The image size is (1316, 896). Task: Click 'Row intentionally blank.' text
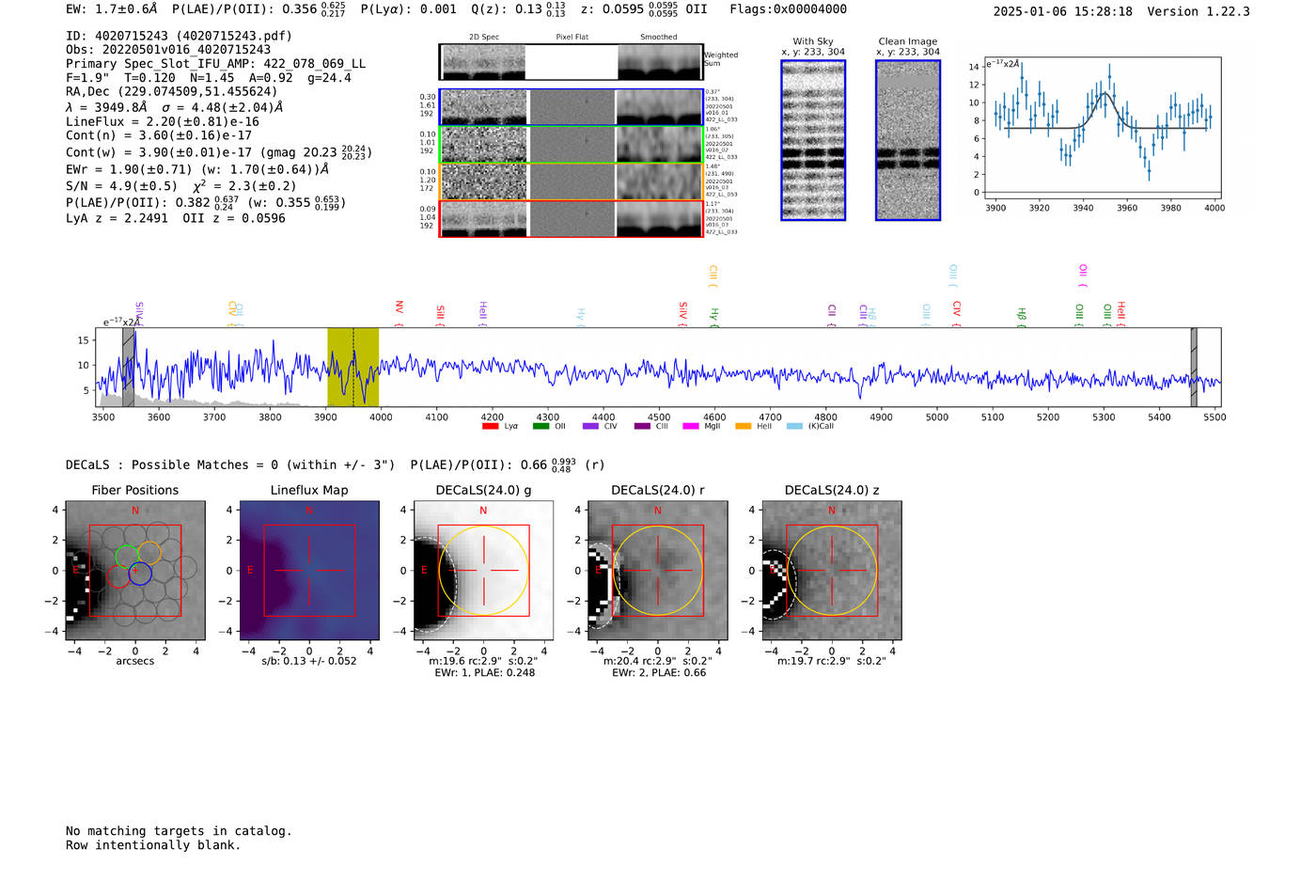click(x=153, y=845)
